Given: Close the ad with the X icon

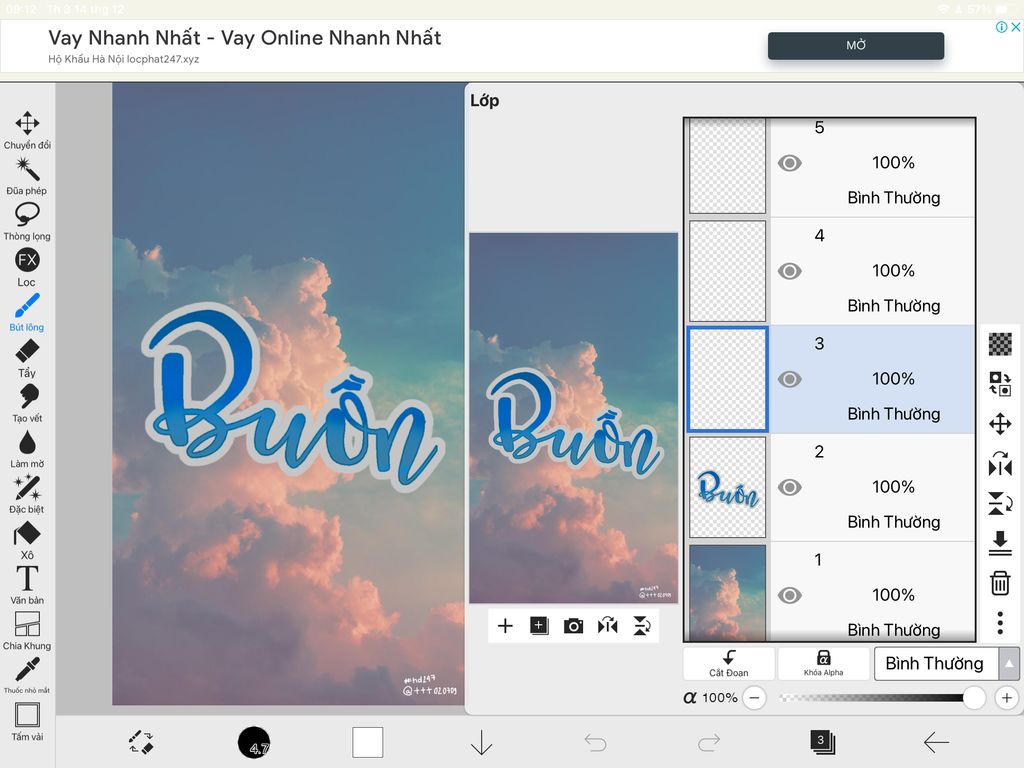Looking at the screenshot, I should [x=1016, y=27].
